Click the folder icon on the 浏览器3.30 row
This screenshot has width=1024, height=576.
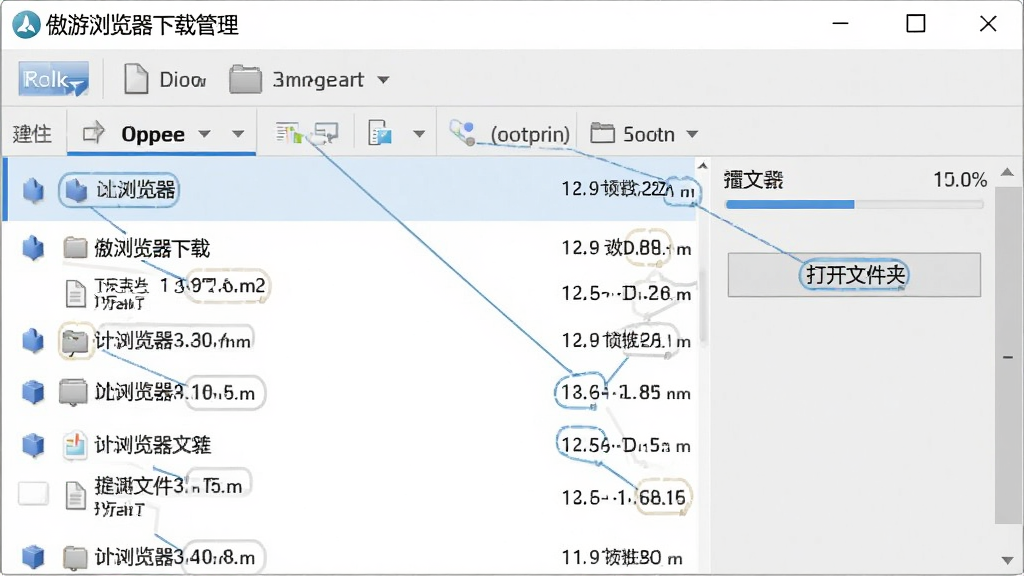pos(75,342)
